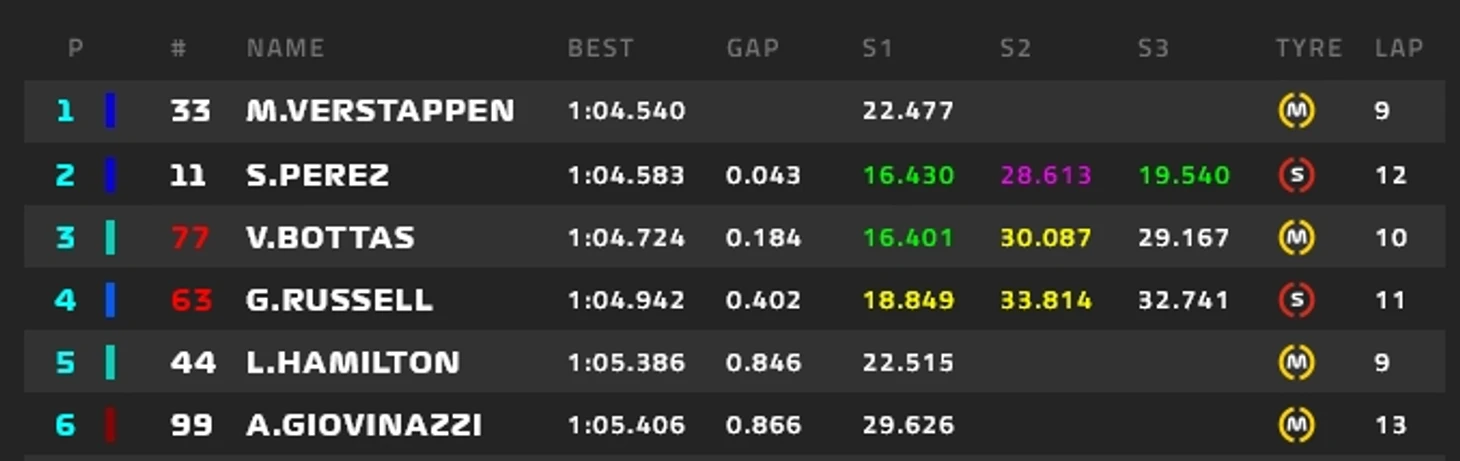Select the TYRE column header
1460x461 pixels.
click(1308, 48)
